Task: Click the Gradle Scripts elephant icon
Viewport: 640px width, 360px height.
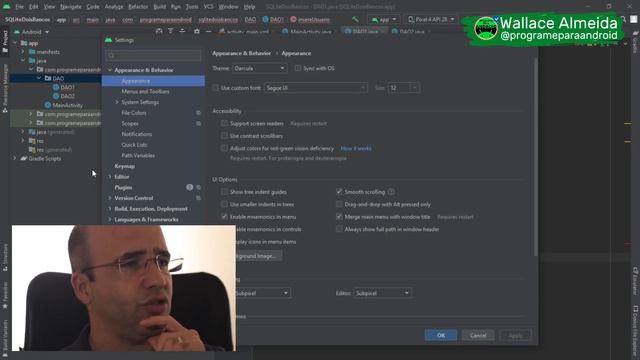Action: coord(24,158)
